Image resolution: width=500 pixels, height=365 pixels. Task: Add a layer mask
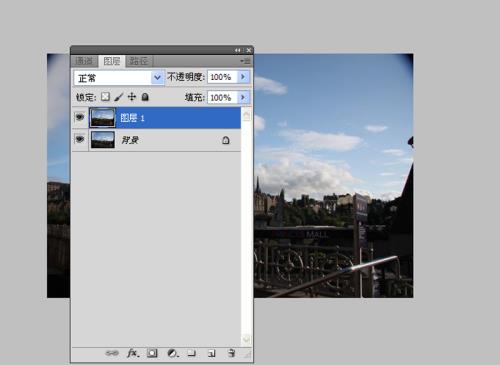tap(152, 353)
